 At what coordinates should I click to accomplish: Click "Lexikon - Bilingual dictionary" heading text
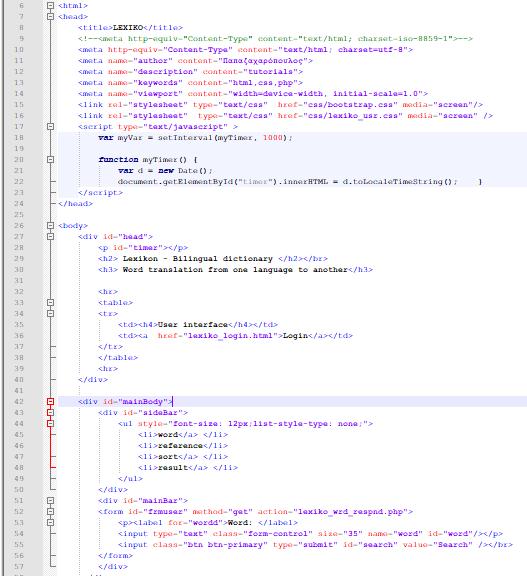click(198, 259)
